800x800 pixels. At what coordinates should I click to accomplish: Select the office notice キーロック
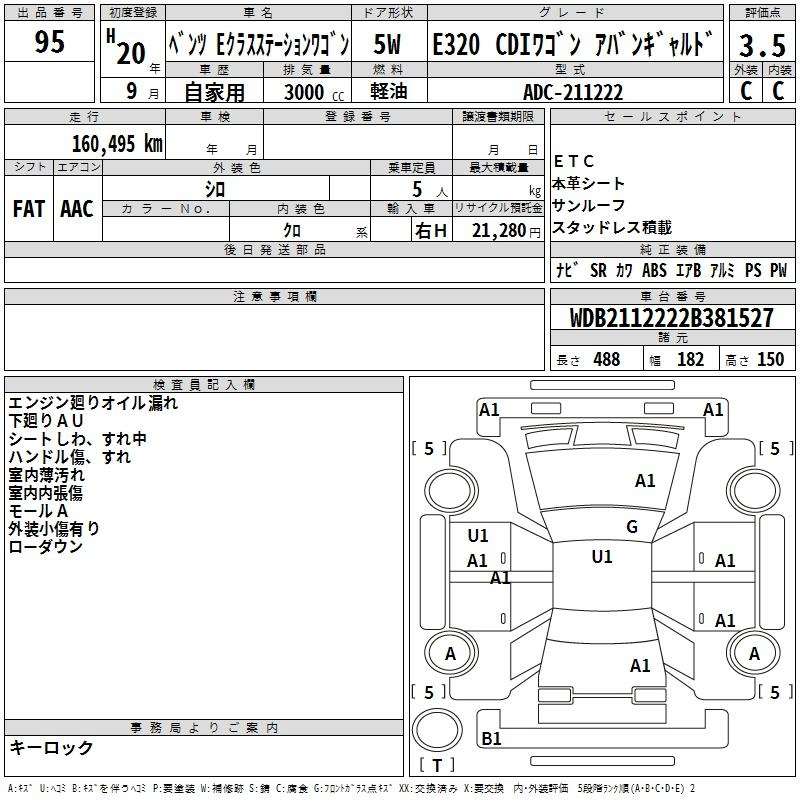(51, 748)
